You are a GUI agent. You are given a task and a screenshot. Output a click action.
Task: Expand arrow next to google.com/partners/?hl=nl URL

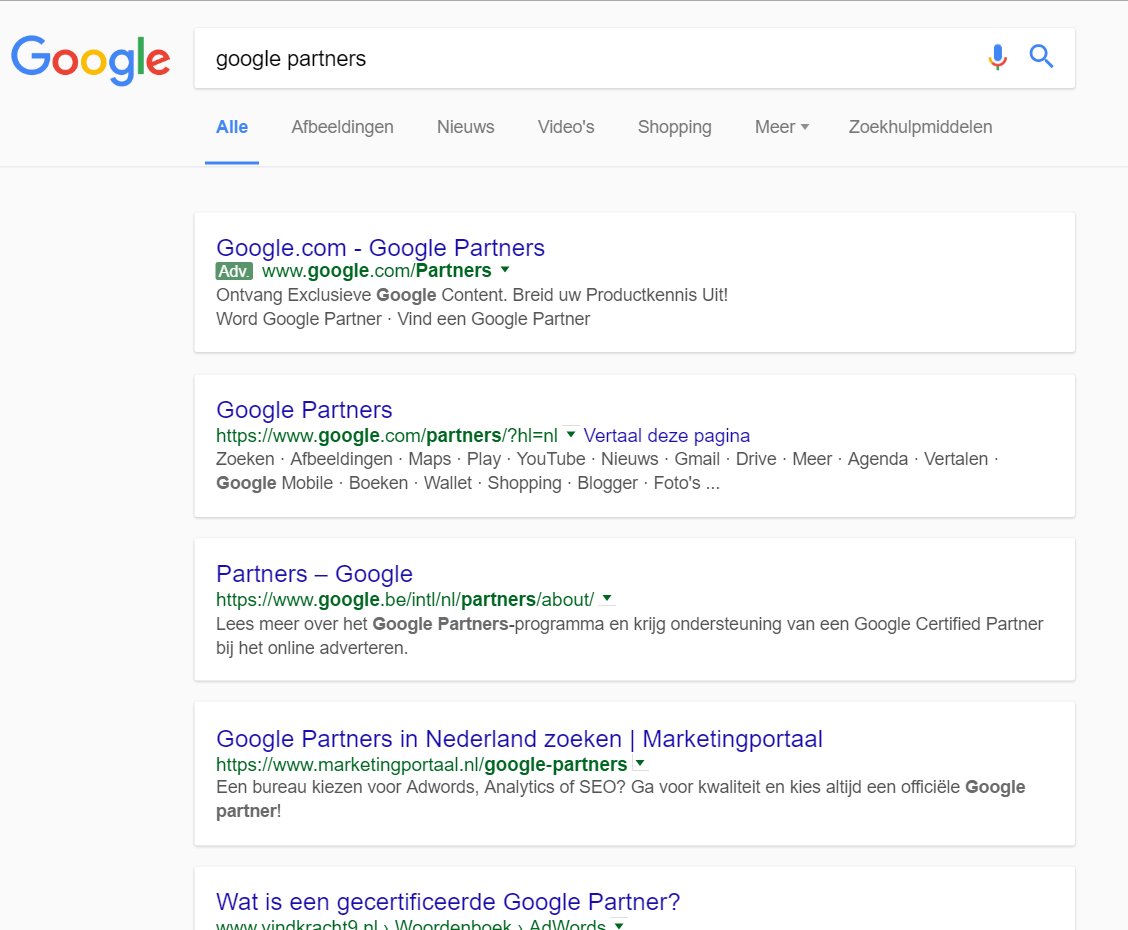pos(570,434)
